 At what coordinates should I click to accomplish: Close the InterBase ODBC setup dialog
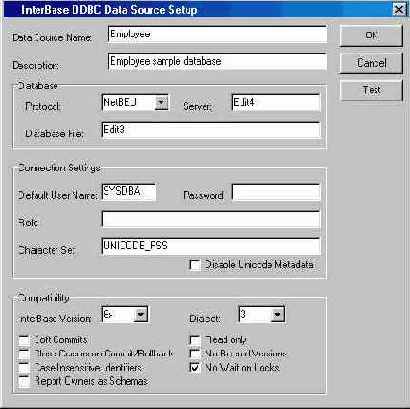pyautogui.click(x=399, y=9)
